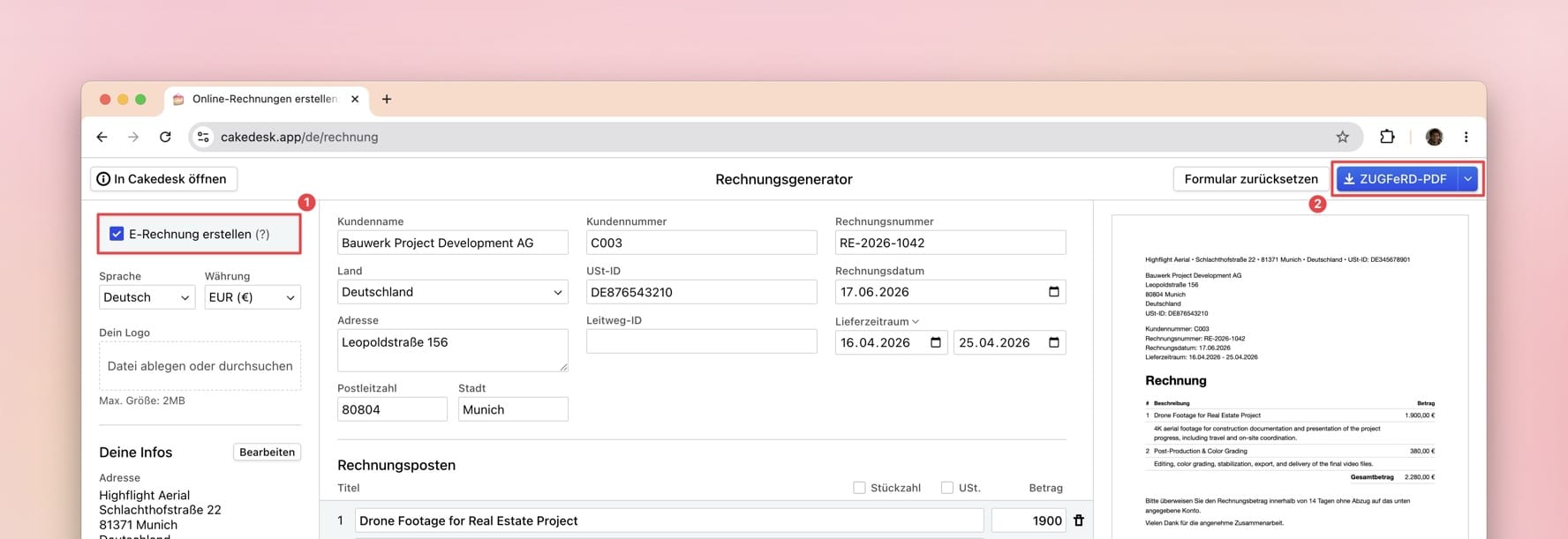Expand the Lieferzeitraum label chevron
This screenshot has width=1568, height=539.
916,321
